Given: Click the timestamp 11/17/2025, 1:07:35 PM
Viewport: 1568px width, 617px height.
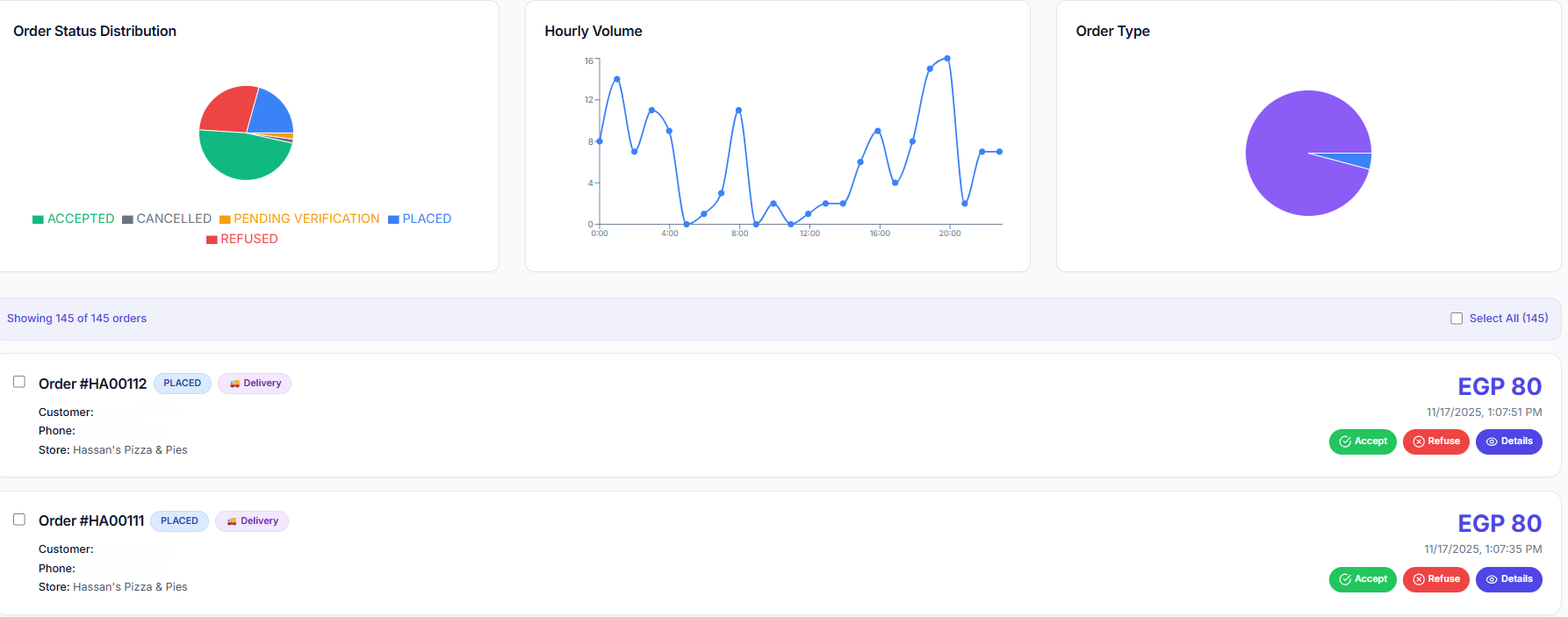Looking at the screenshot, I should pyautogui.click(x=1483, y=549).
